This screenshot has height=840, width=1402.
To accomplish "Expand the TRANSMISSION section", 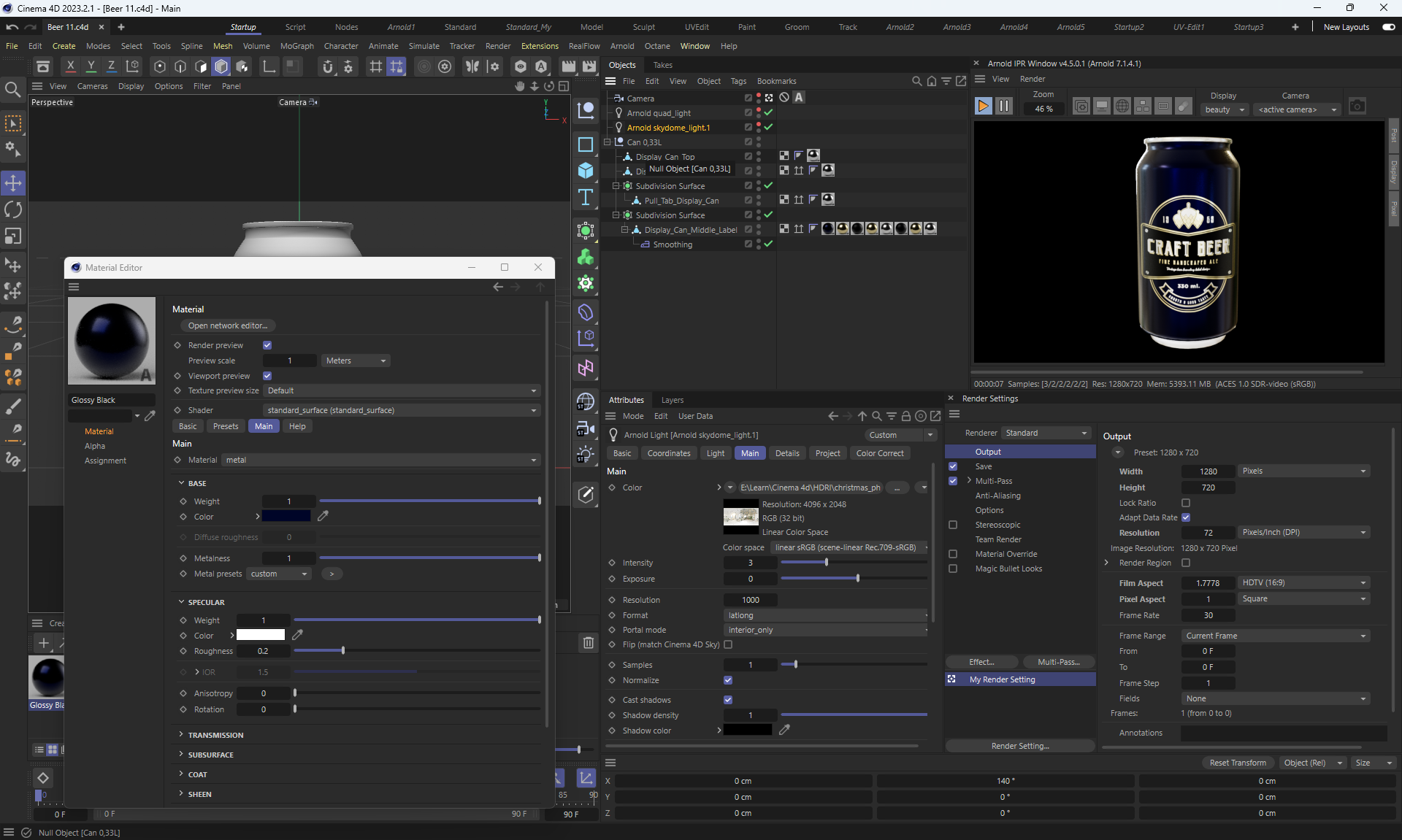I will pyautogui.click(x=215, y=735).
